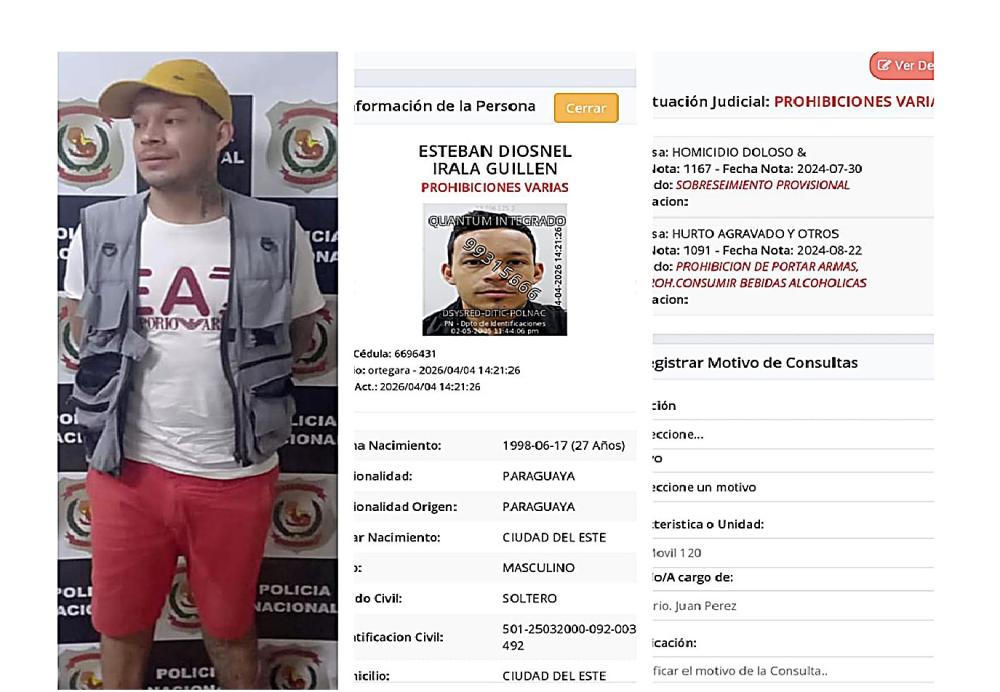Click the red Ver Detalle button
This screenshot has height=692, width=1000.
pos(902,65)
